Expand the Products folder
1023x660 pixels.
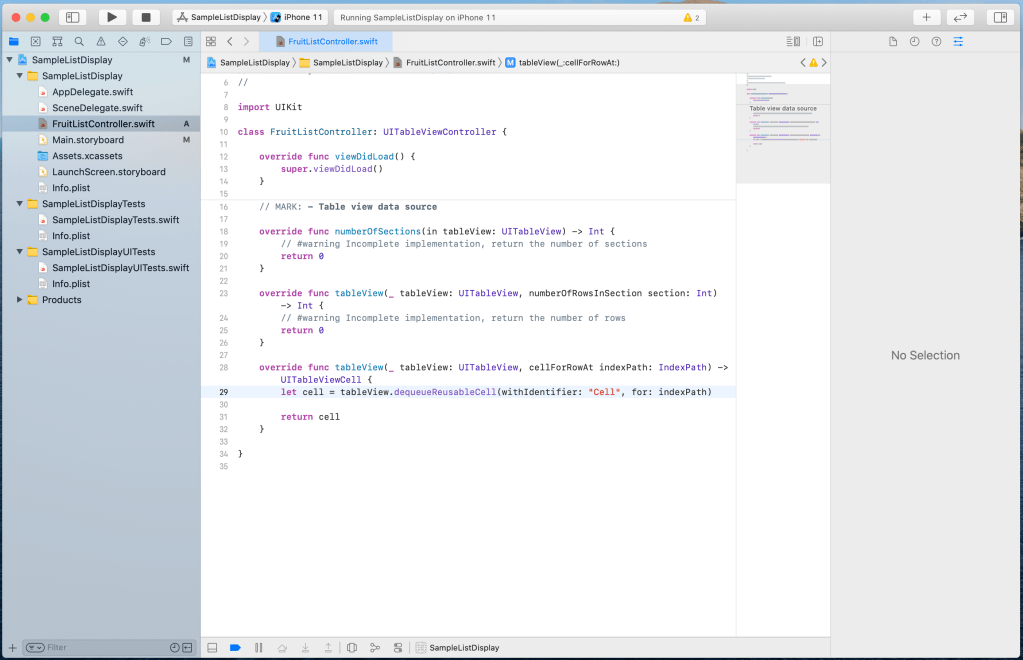pyautogui.click(x=20, y=300)
